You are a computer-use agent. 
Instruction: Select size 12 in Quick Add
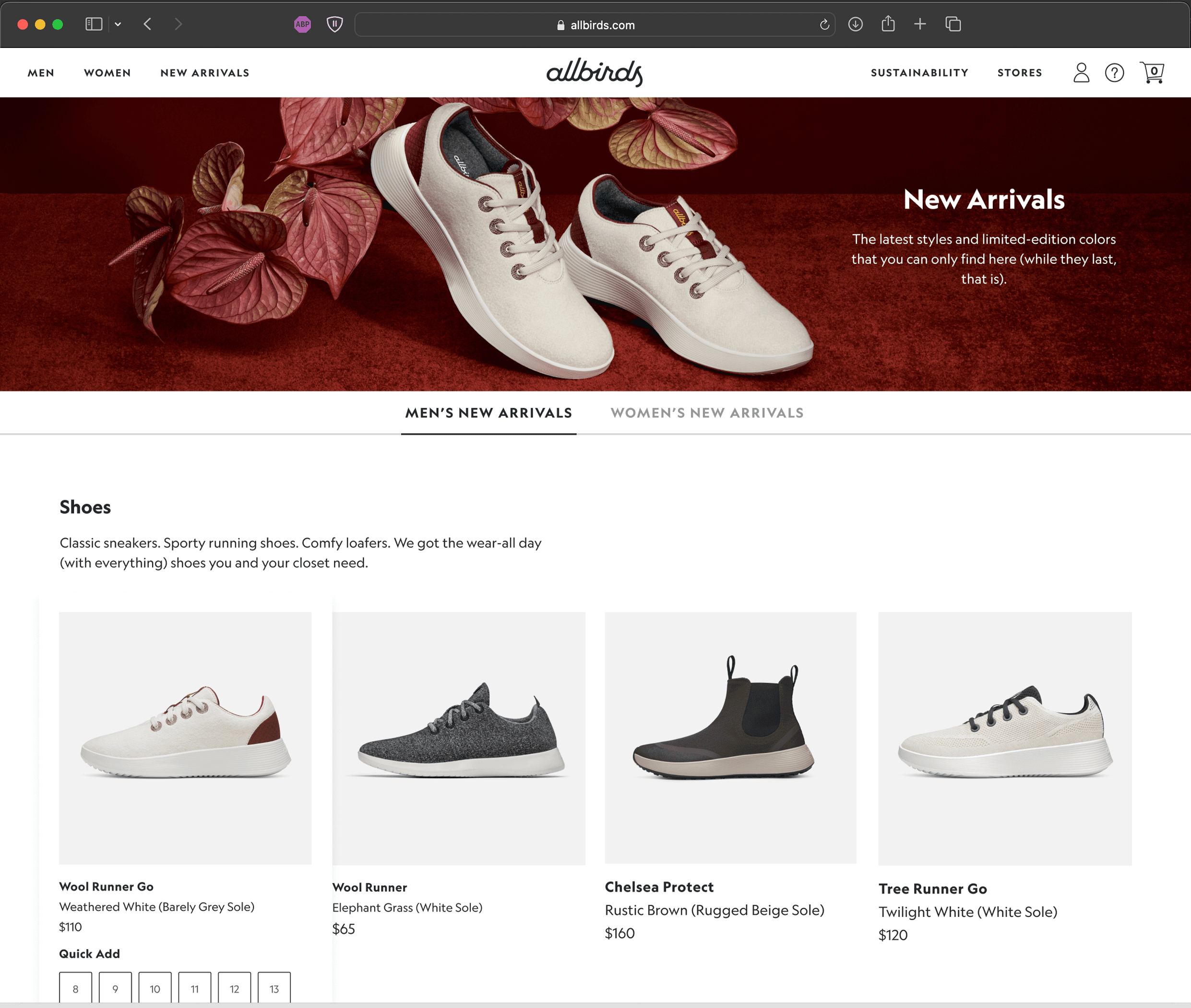pos(234,989)
